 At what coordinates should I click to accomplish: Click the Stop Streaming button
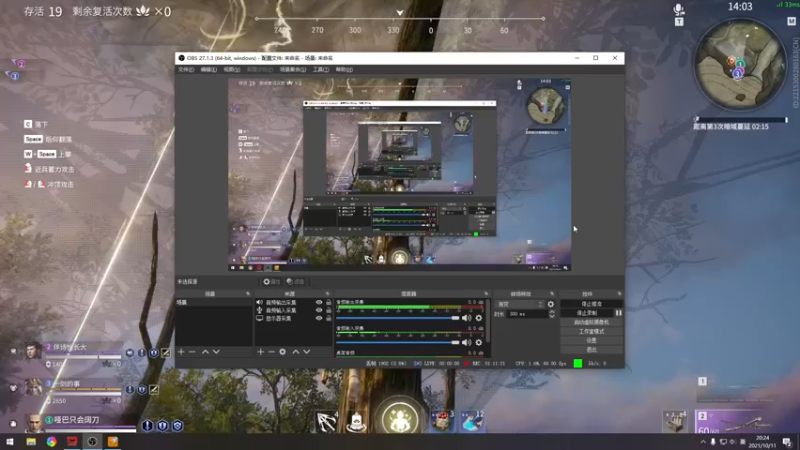[591, 304]
